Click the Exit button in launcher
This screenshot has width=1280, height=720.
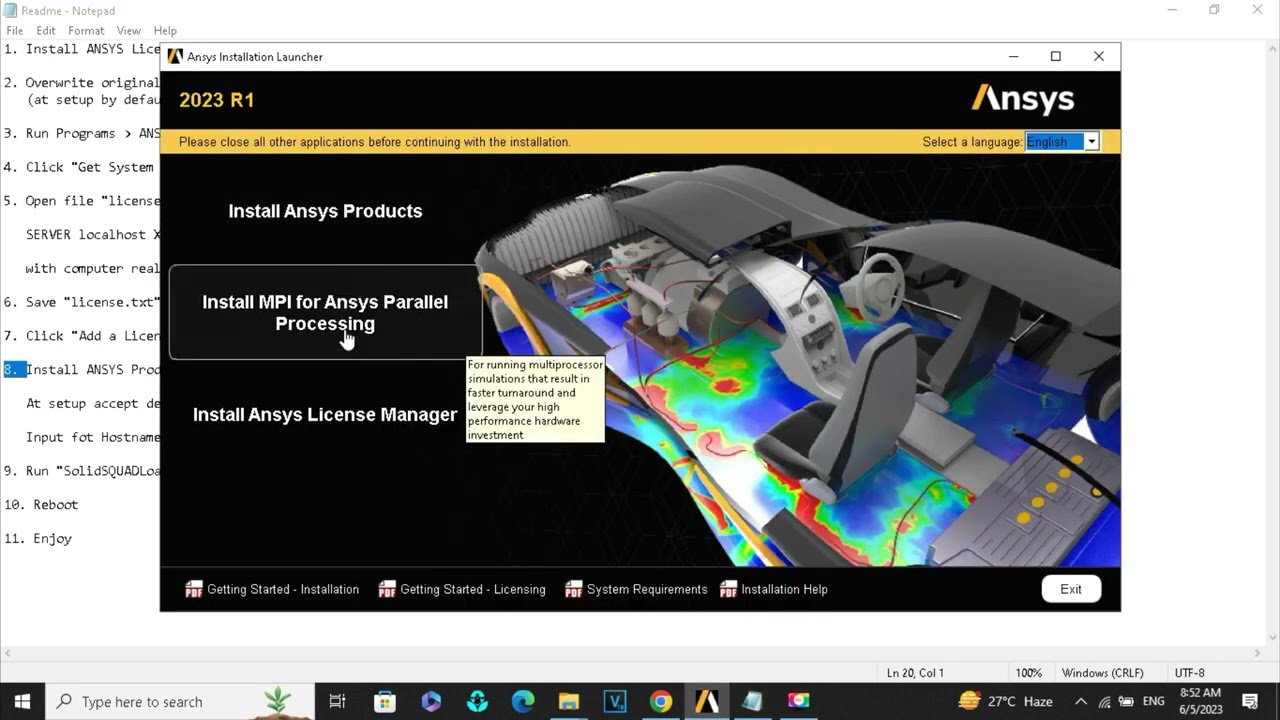point(1071,589)
